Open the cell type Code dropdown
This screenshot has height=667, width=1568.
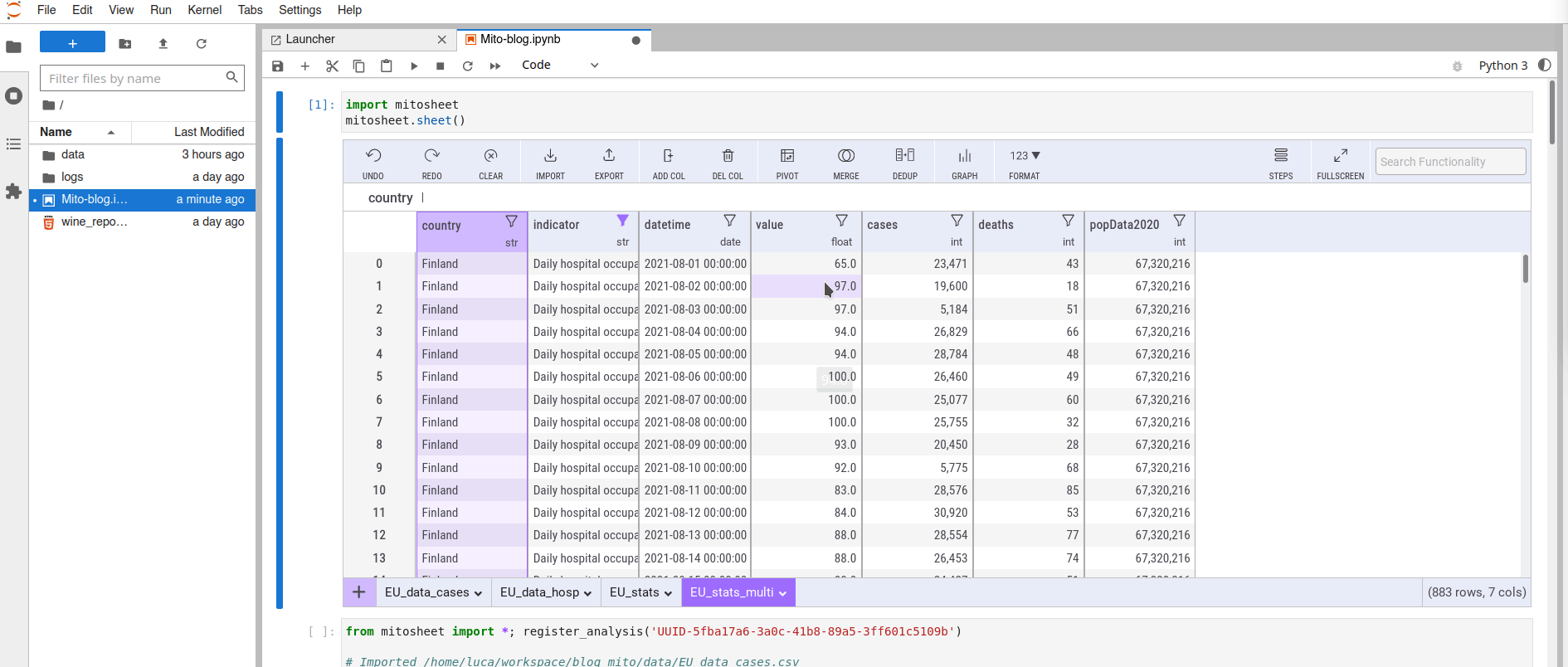[x=560, y=66]
